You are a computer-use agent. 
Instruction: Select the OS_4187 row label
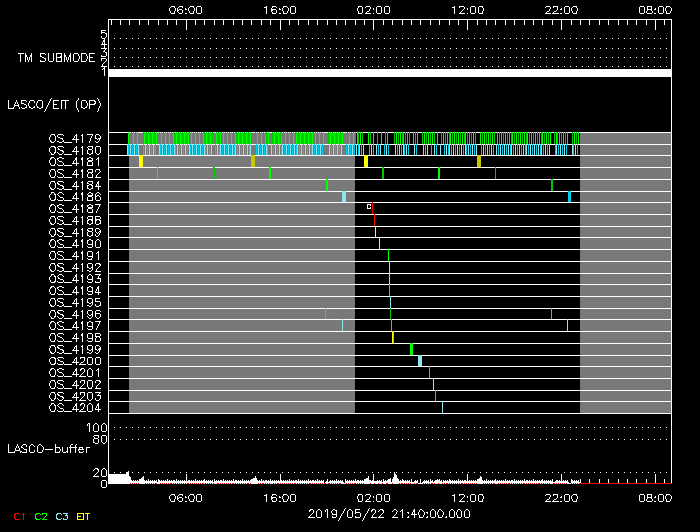point(75,208)
